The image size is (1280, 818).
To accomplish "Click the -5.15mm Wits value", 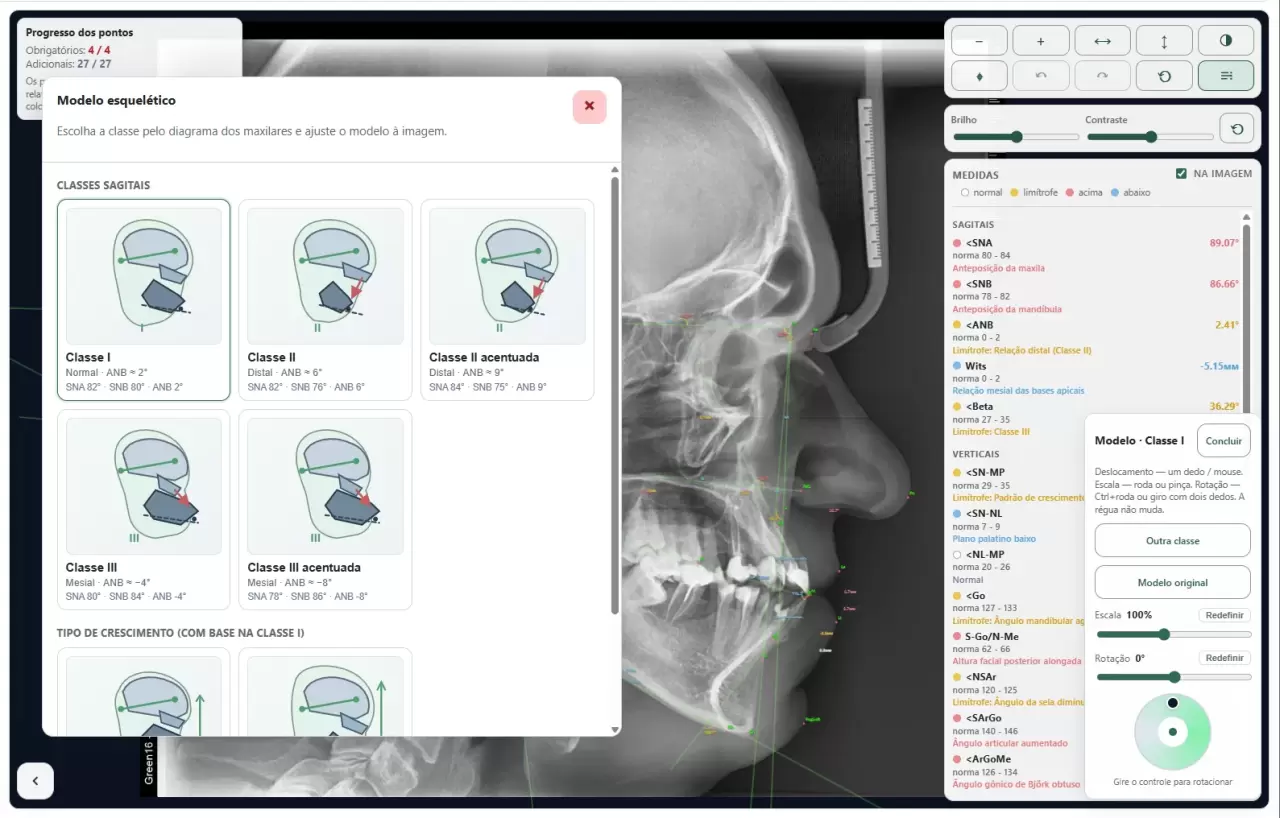I will click(1220, 366).
